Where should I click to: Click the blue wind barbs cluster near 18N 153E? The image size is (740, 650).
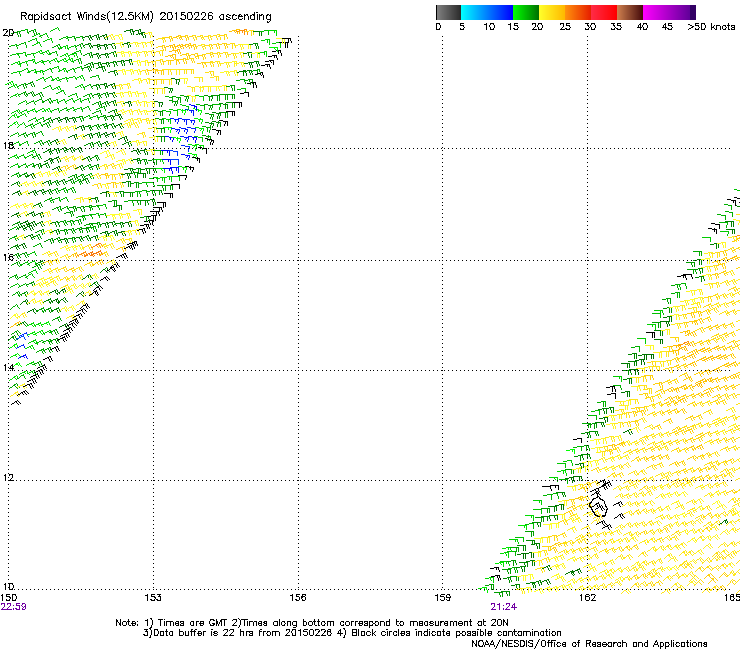179,139
